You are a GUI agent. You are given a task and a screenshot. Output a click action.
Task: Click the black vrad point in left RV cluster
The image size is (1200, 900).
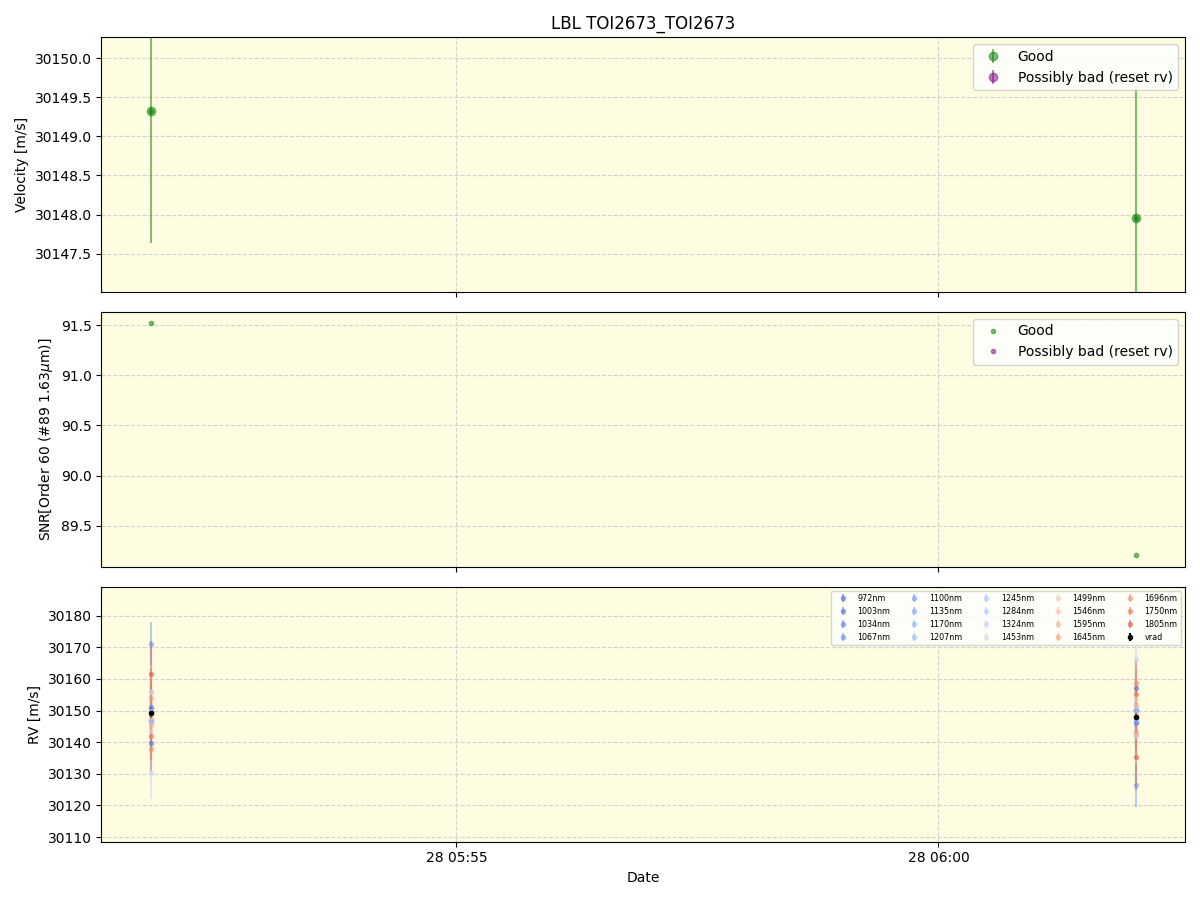coord(151,713)
